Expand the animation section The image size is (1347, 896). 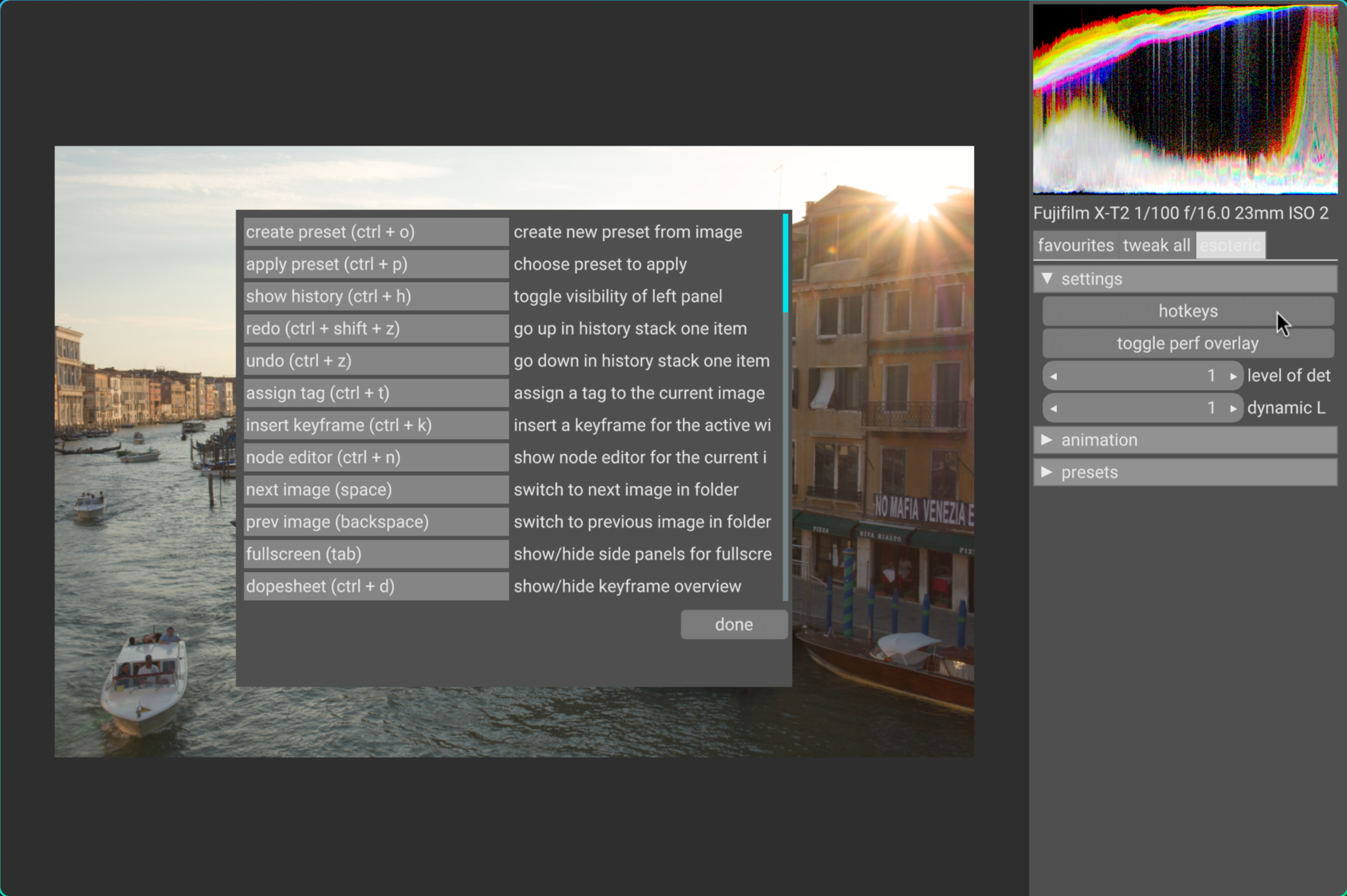pyautogui.click(x=1047, y=440)
